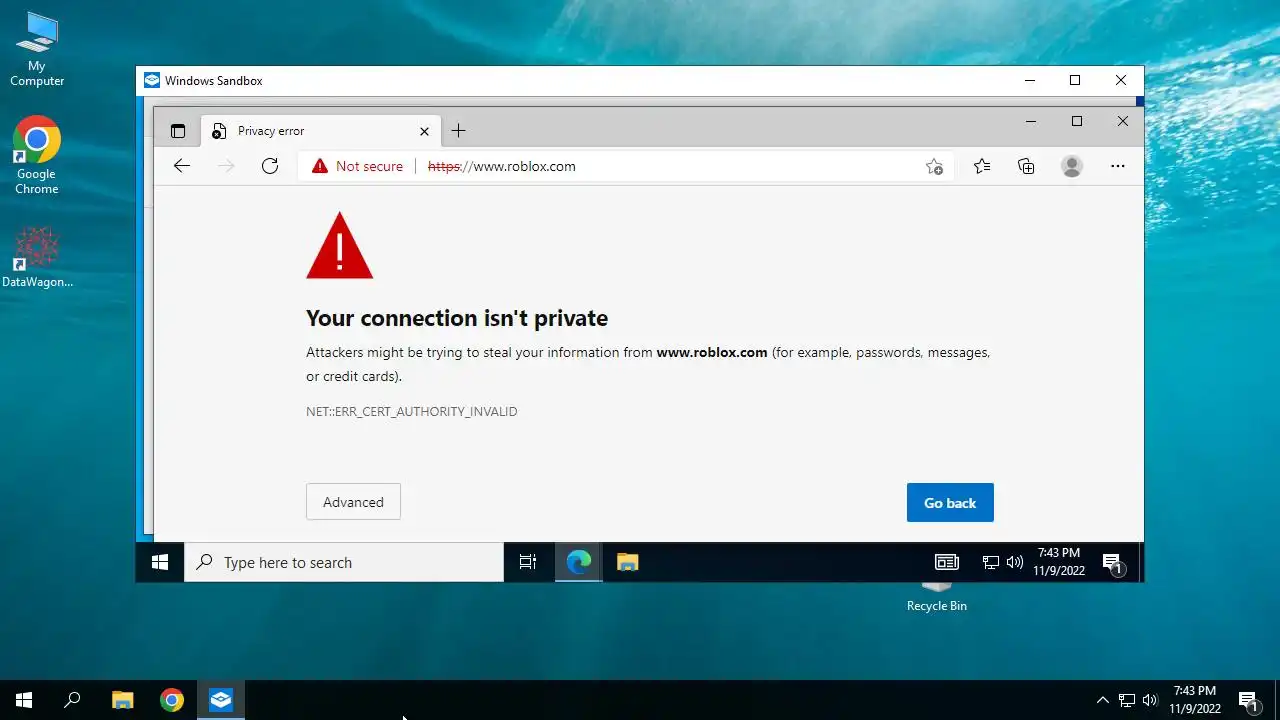Open Edge Settings and more menu
The image size is (1280, 720).
click(1118, 166)
